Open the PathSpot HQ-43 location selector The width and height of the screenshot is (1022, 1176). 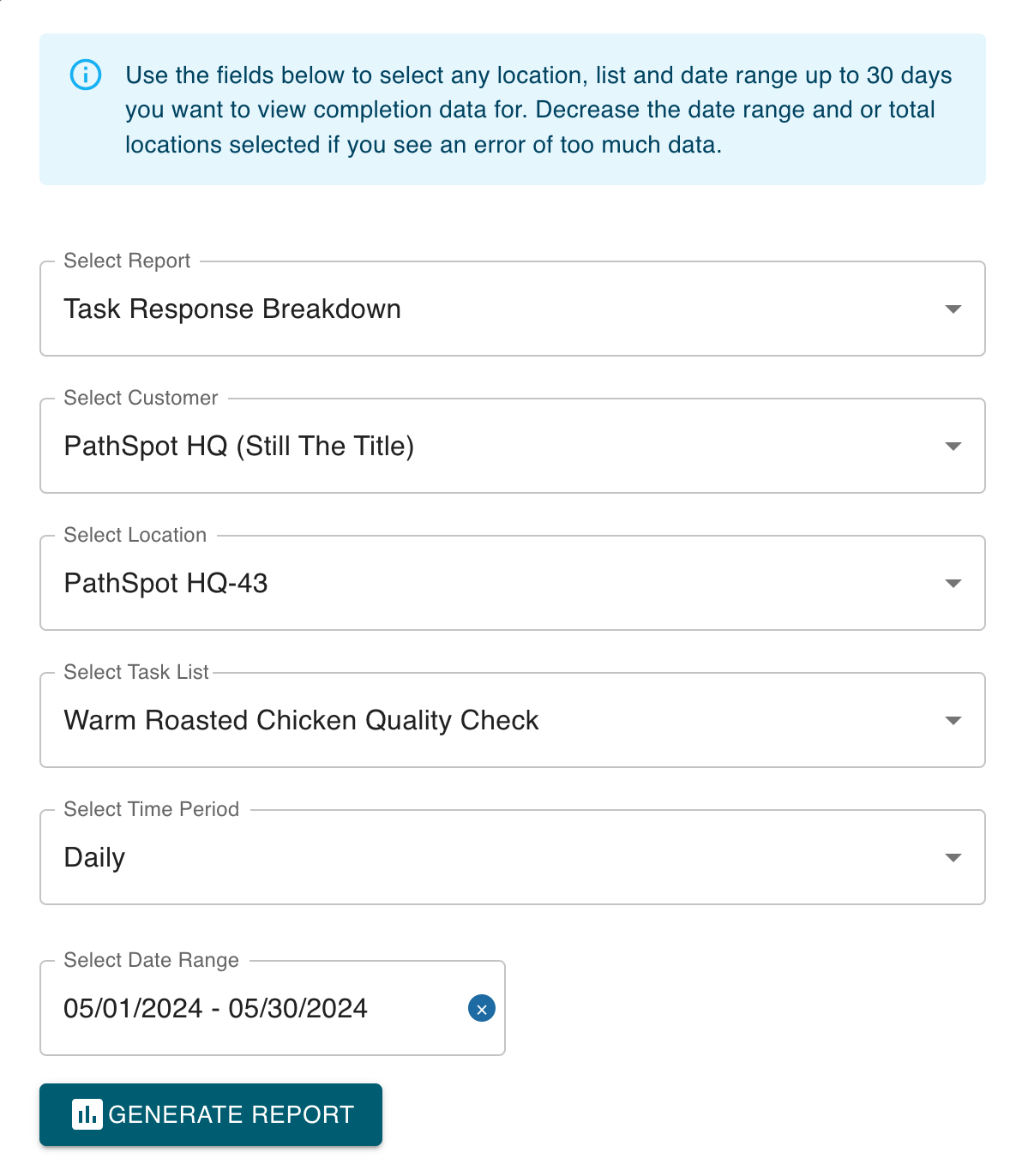coord(513,583)
